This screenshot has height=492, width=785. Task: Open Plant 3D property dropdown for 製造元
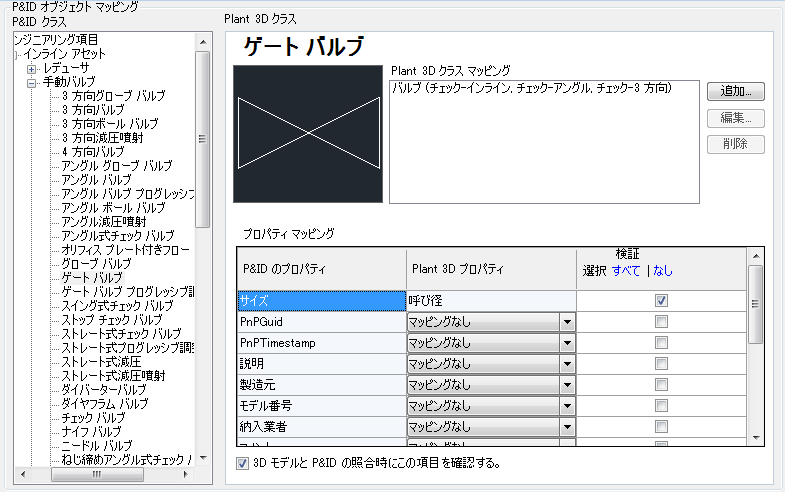click(567, 385)
